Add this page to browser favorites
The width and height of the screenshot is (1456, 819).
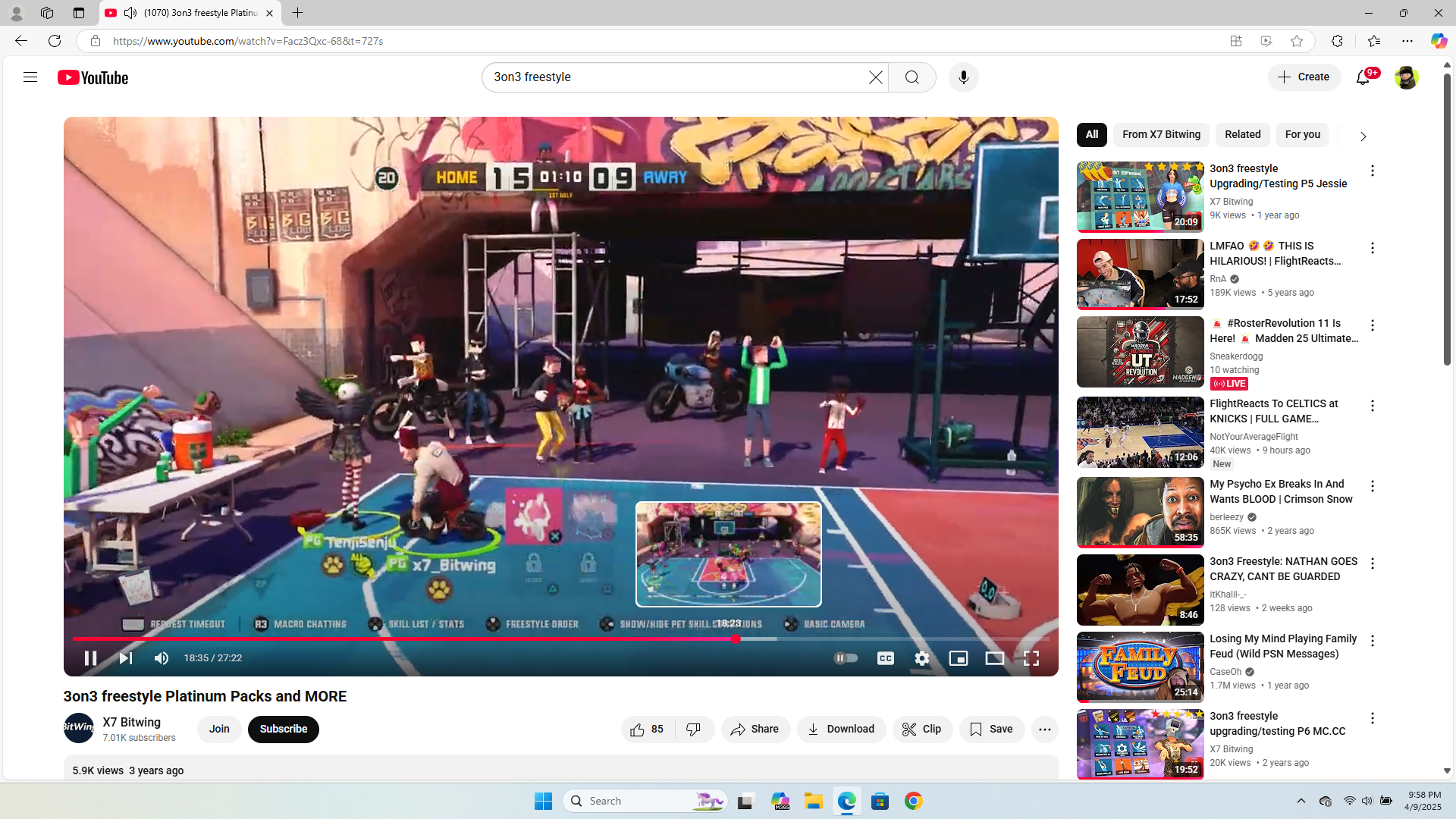[x=1297, y=41]
